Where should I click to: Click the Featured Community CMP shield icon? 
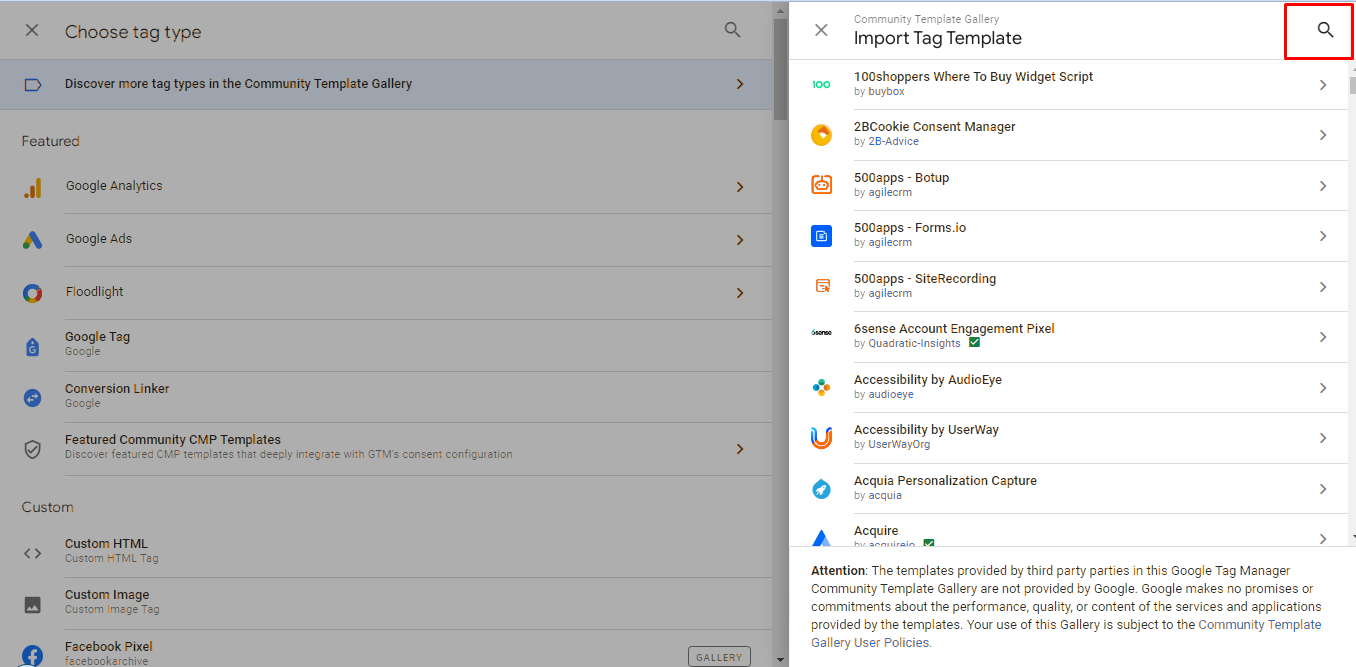coord(32,449)
